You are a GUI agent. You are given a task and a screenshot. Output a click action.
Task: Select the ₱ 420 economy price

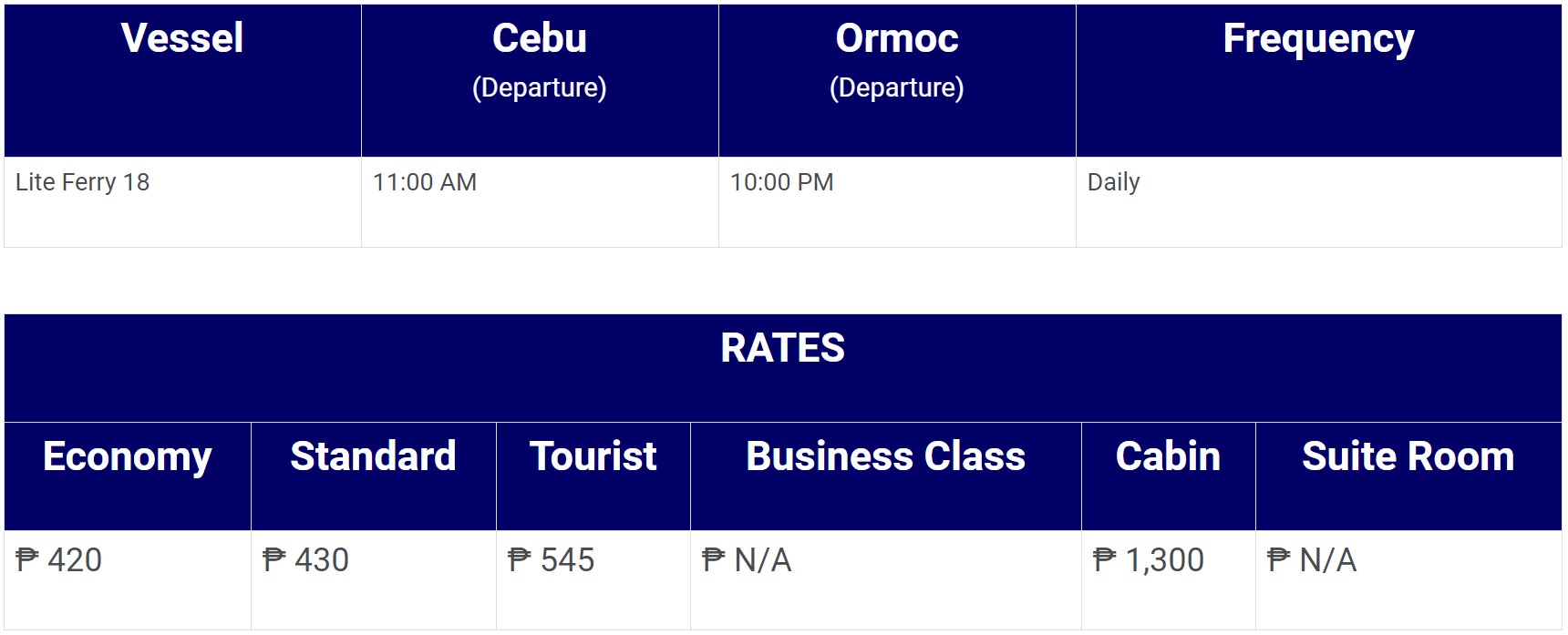(x=59, y=560)
